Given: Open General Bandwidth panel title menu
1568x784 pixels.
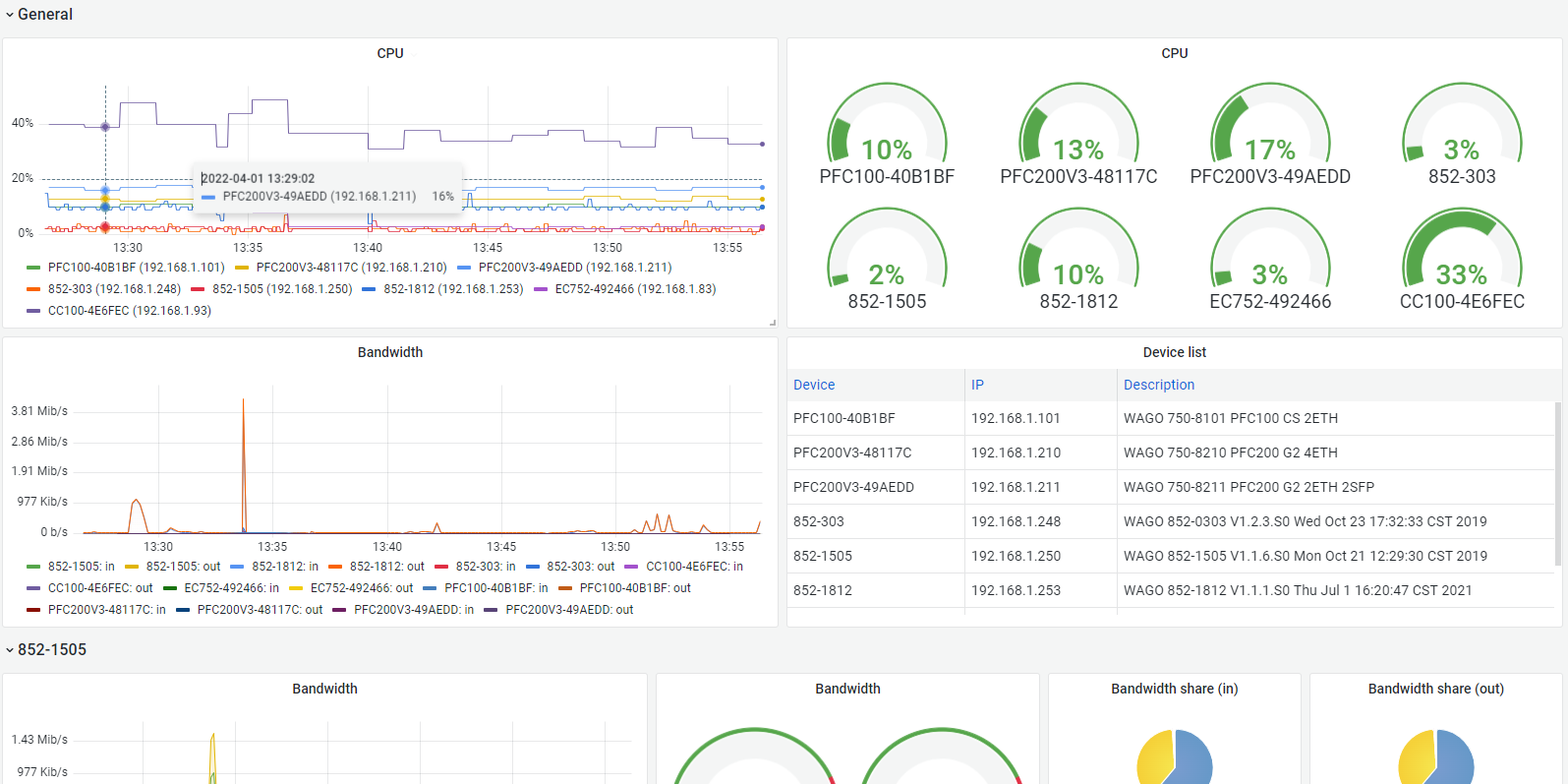Looking at the screenshot, I should click(x=390, y=352).
